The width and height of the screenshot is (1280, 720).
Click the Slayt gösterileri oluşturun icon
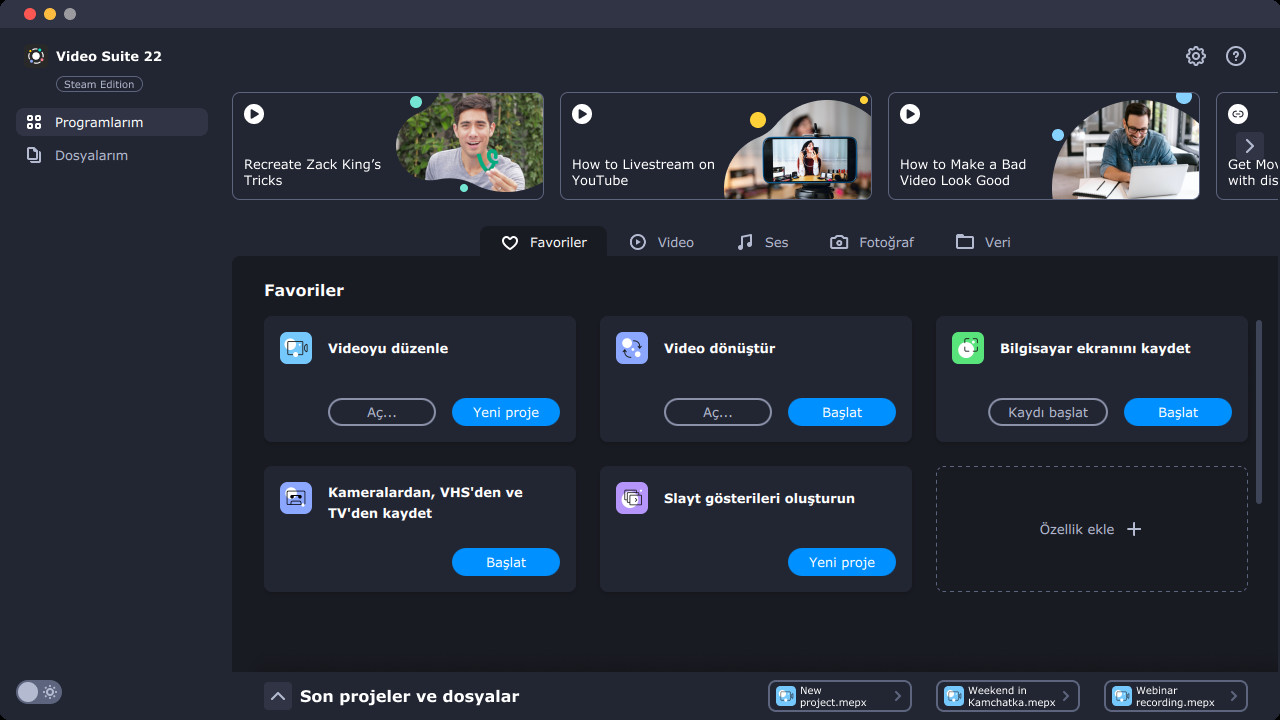click(632, 498)
